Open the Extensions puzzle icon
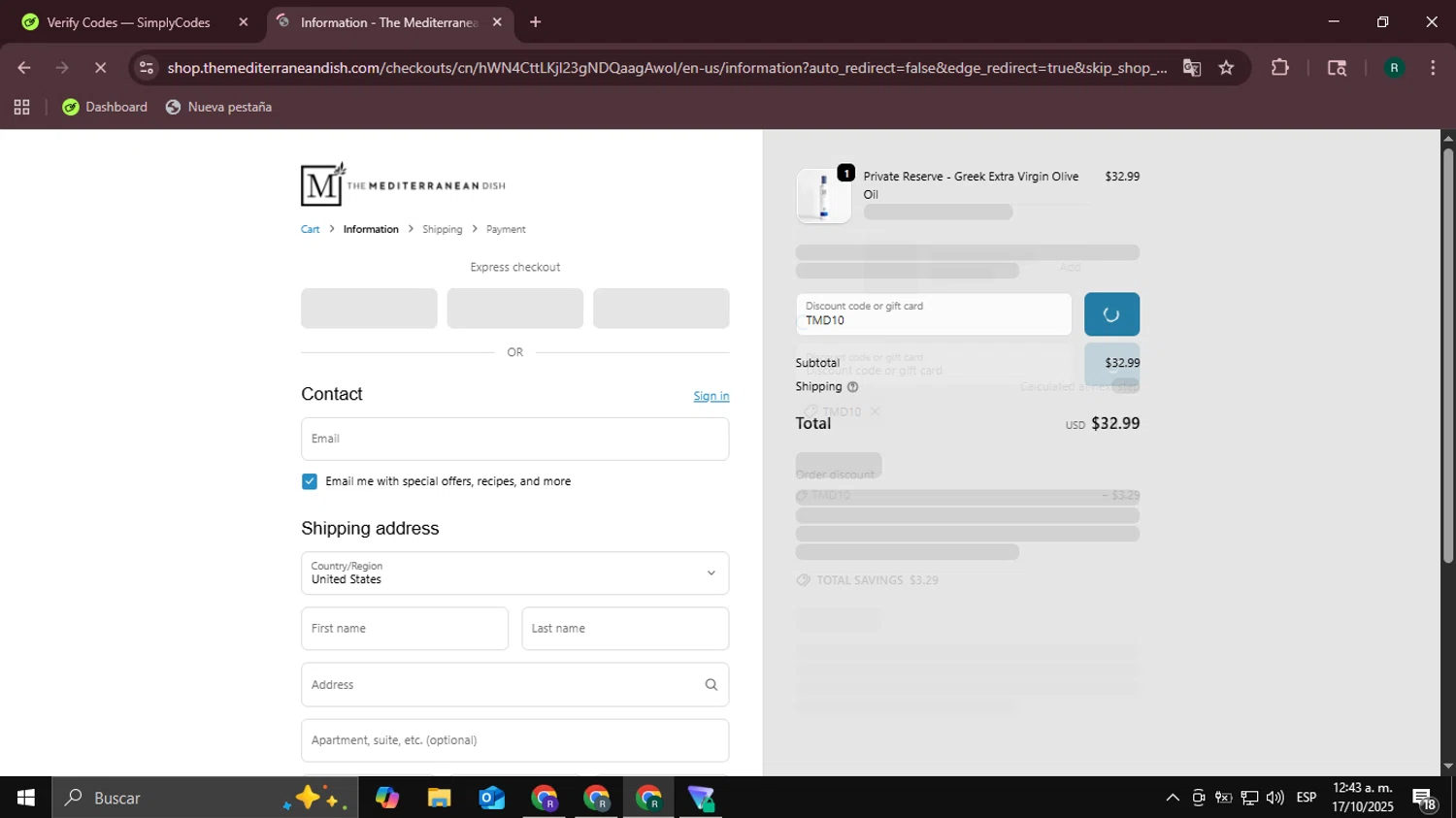Viewport: 1456px width, 818px height. [1280, 68]
